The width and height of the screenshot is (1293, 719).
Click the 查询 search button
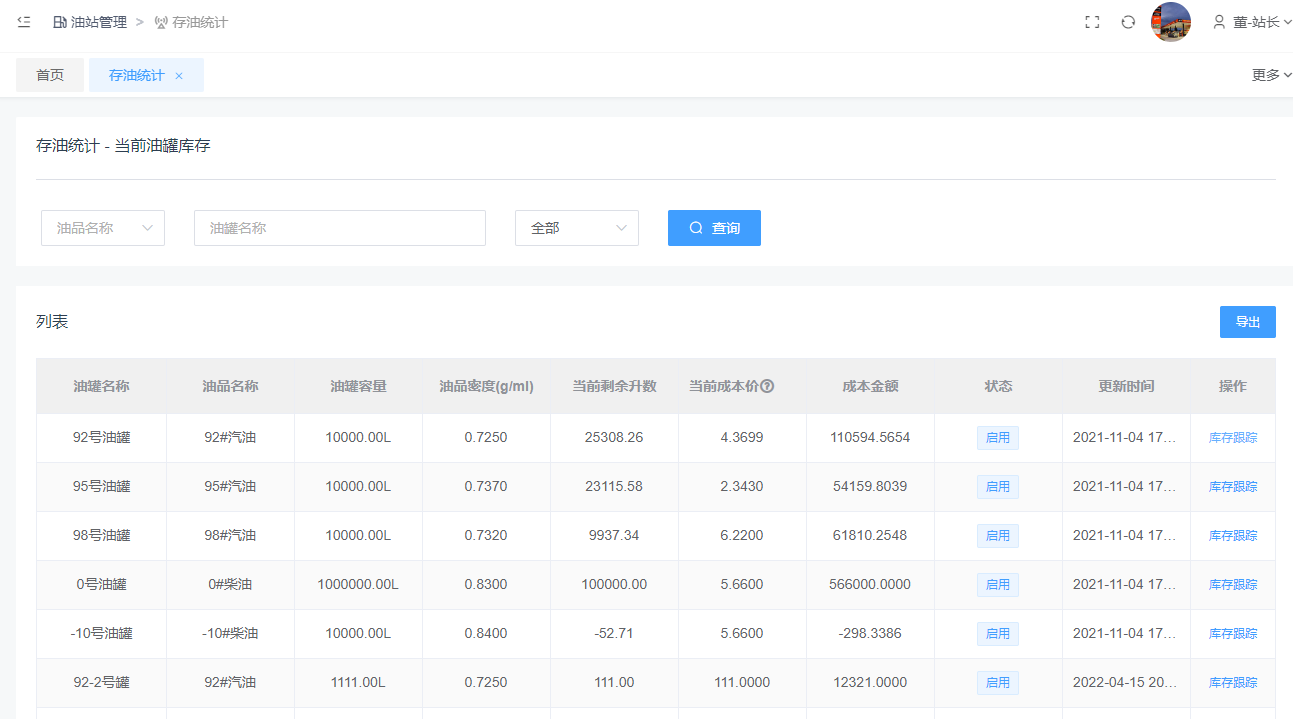[714, 228]
